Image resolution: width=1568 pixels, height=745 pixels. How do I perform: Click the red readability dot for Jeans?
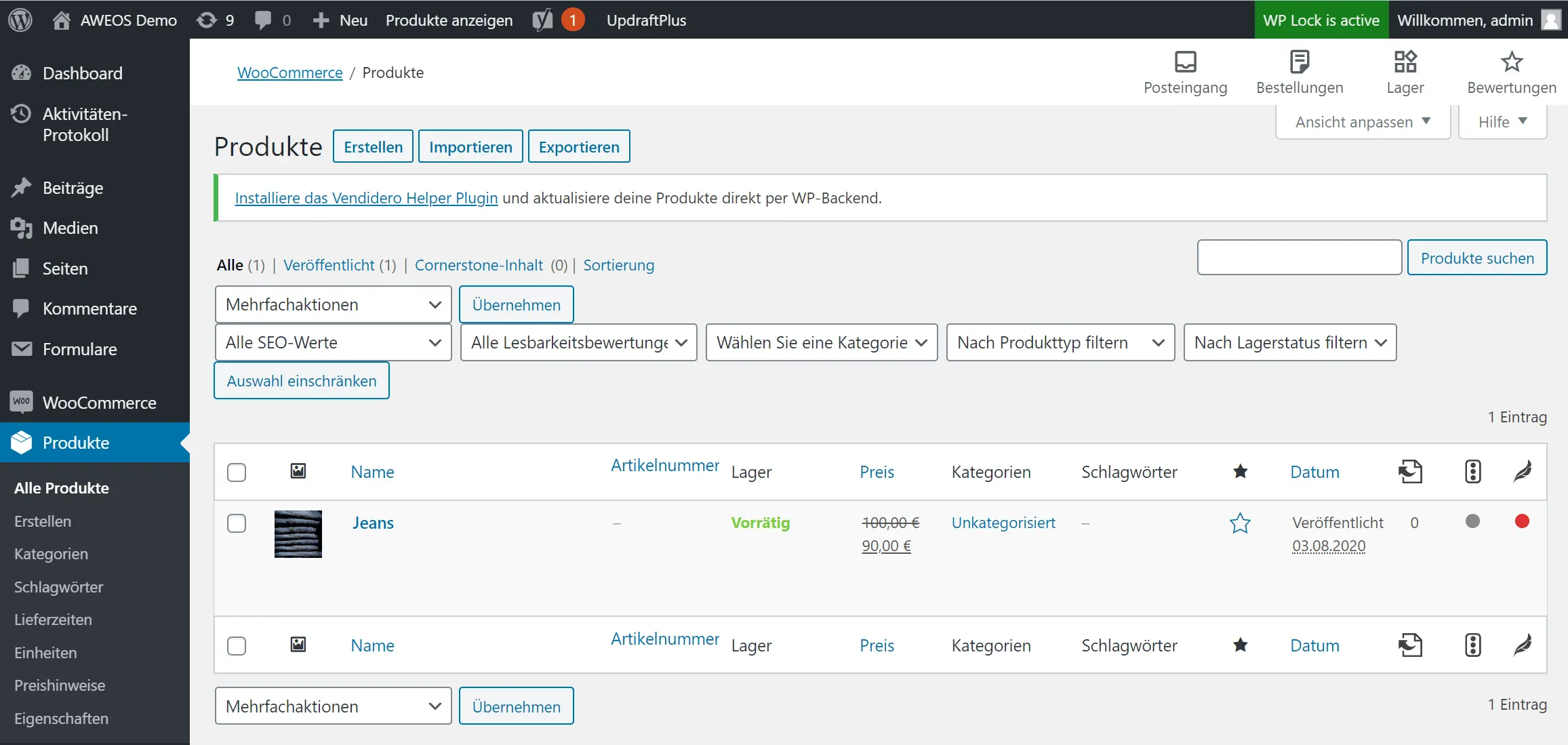pyautogui.click(x=1522, y=521)
